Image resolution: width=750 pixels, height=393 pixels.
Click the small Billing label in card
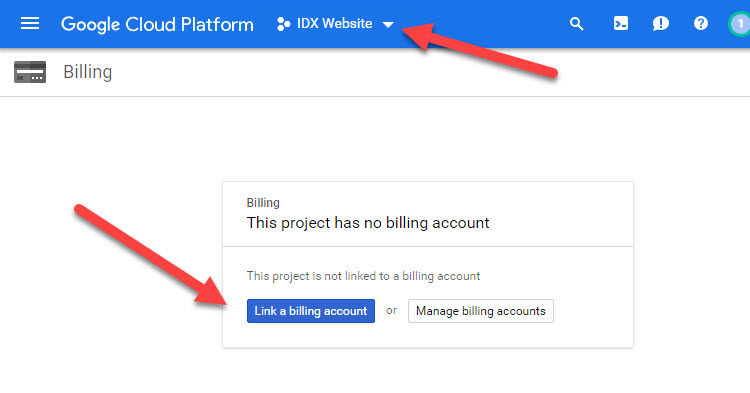[x=263, y=203]
